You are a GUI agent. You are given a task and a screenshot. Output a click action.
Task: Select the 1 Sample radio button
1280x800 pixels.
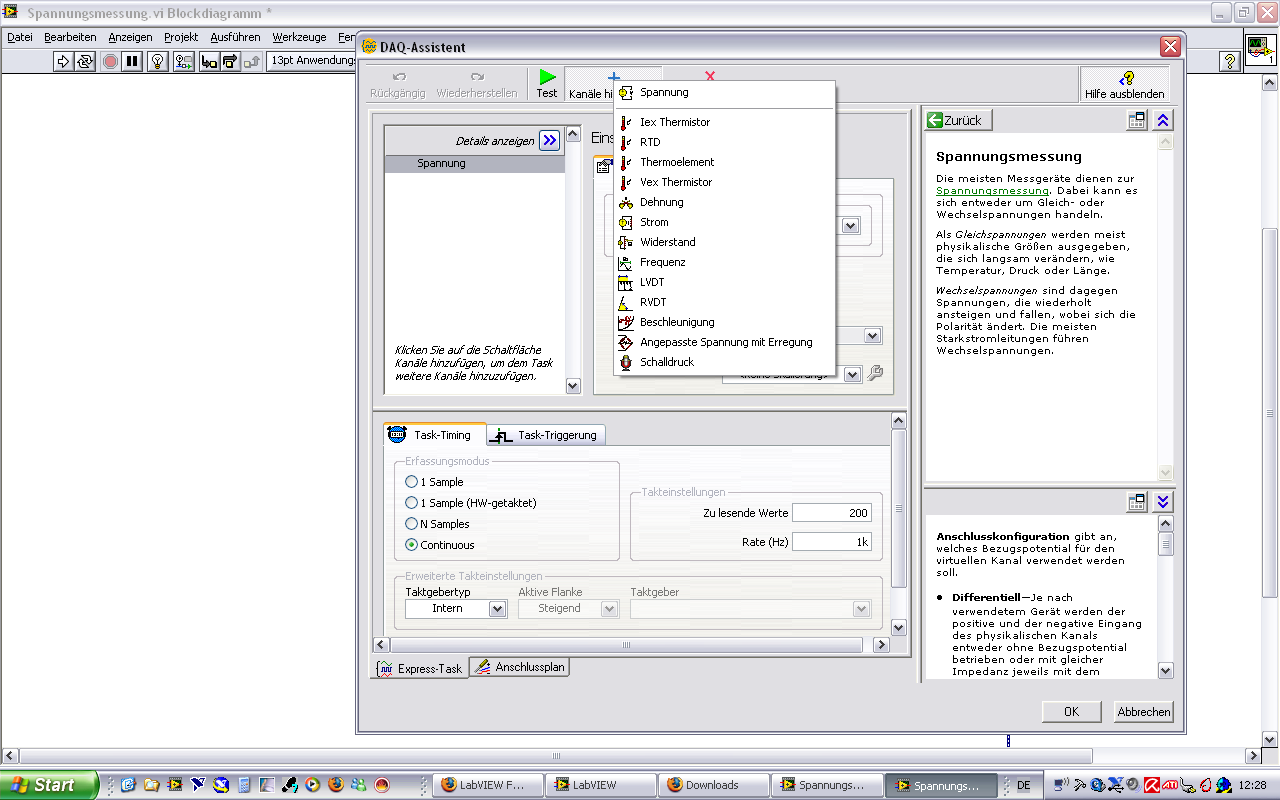pos(411,482)
